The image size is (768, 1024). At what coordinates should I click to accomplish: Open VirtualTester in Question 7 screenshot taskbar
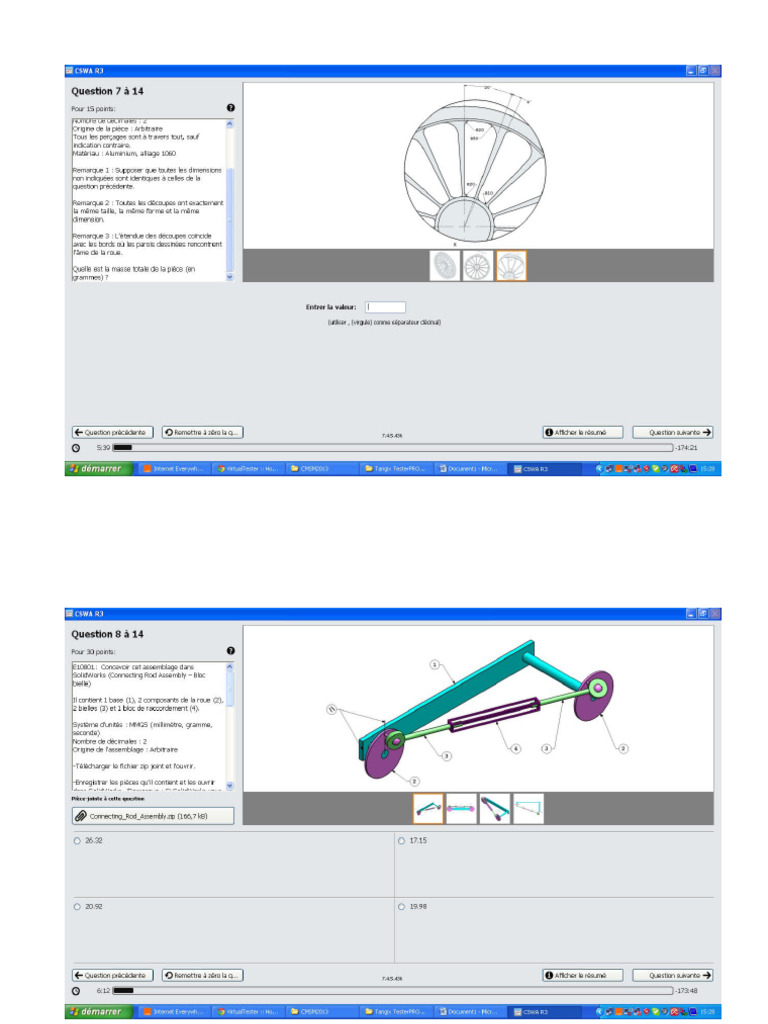point(248,469)
